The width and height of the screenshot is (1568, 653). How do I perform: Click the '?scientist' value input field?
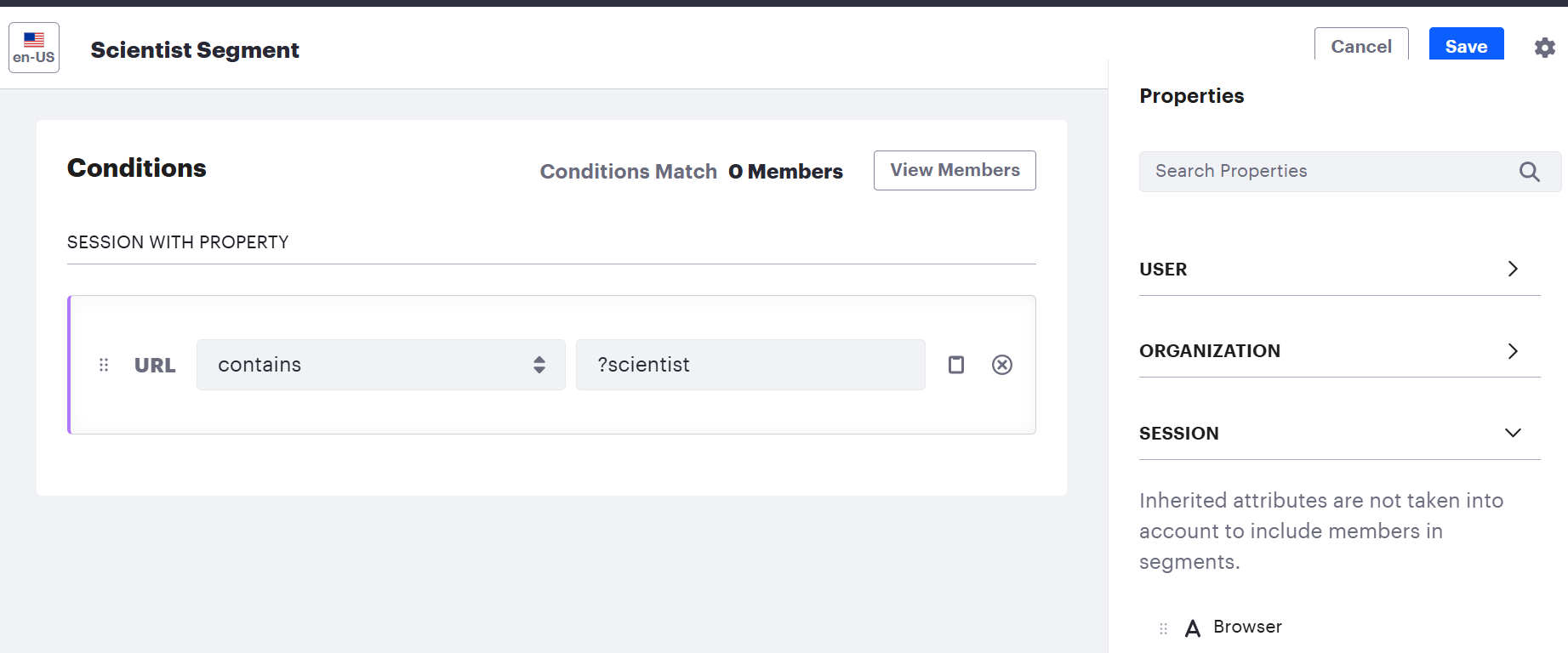tap(750, 365)
